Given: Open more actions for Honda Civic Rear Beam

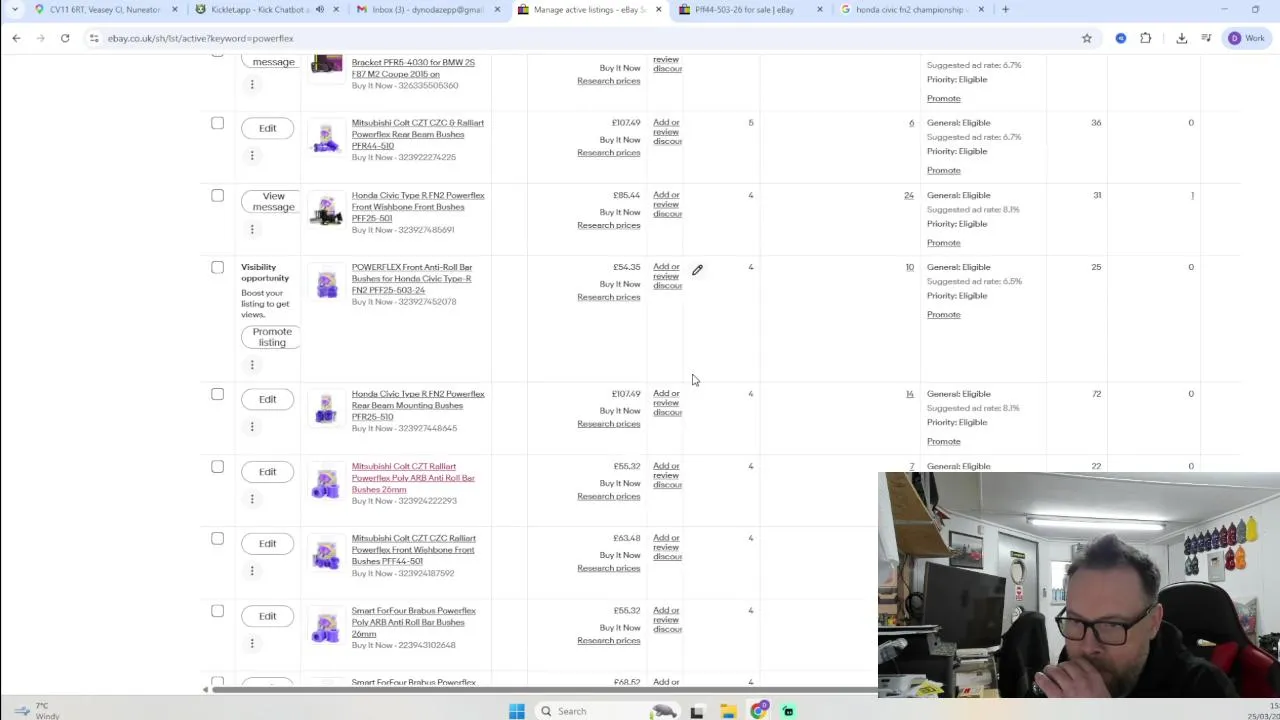Looking at the screenshot, I should 252,427.
